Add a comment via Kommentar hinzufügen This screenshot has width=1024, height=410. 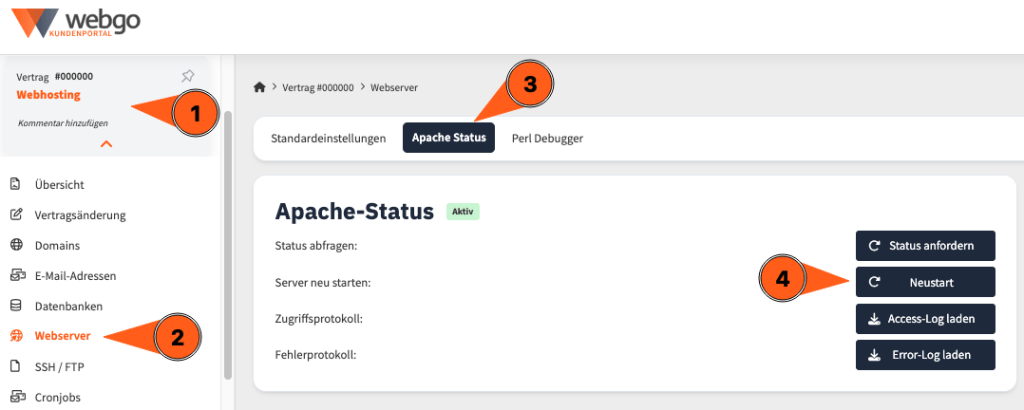(x=63, y=123)
